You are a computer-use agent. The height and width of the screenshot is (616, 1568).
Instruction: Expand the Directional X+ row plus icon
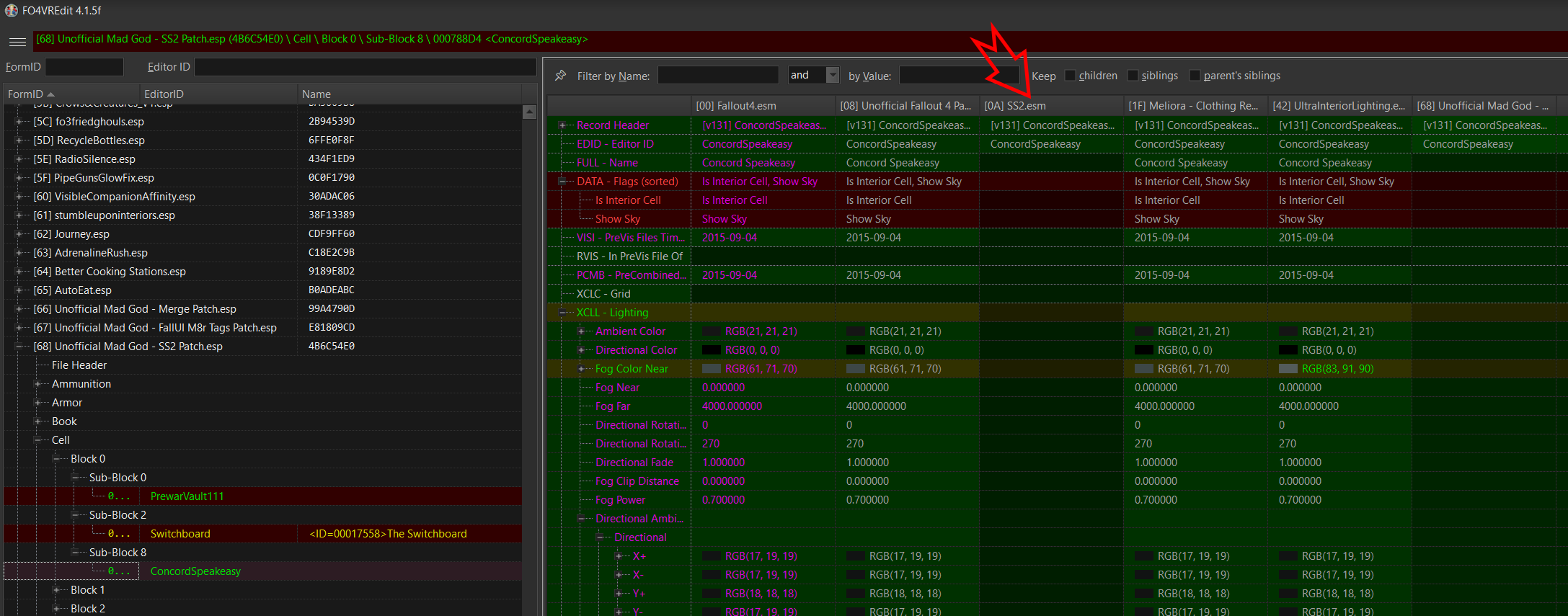(619, 556)
